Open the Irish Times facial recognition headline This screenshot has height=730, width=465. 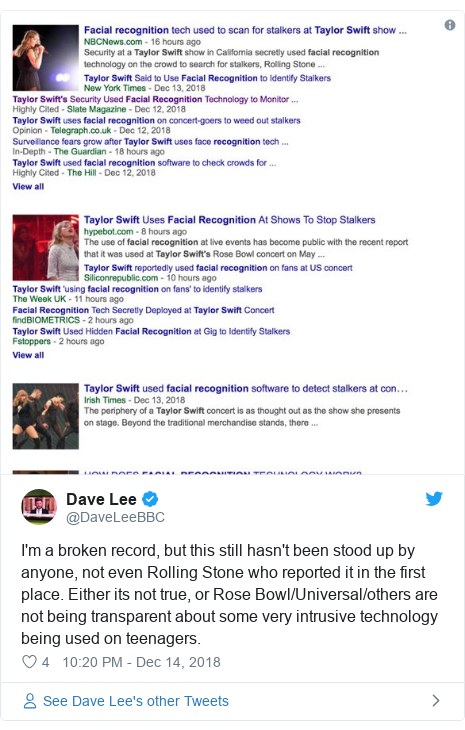point(246,388)
